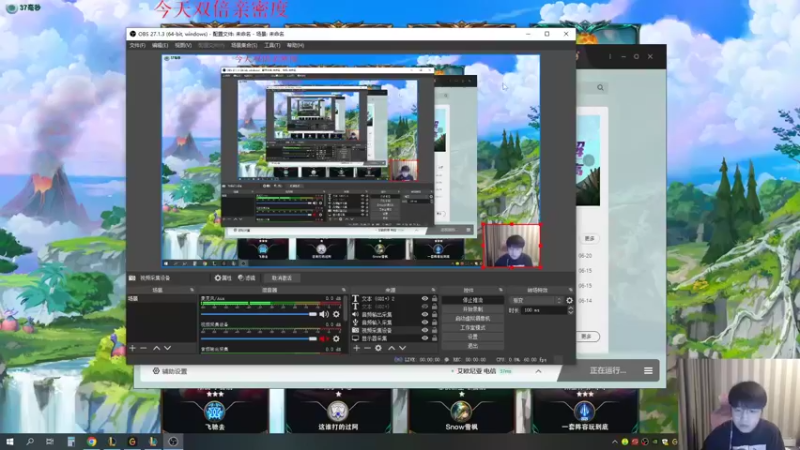
Task: Show the hidden 文本 (GDI+) source
Action: [x=424, y=307]
